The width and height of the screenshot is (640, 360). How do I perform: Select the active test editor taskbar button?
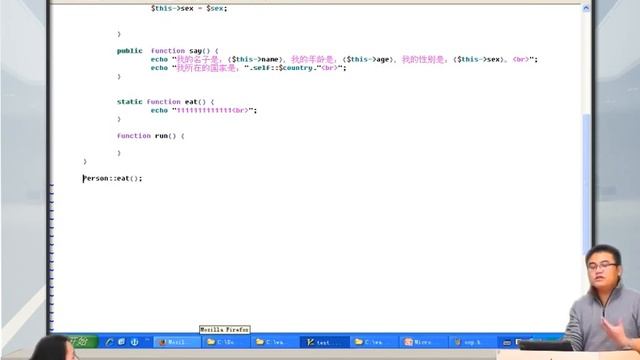(x=324, y=342)
